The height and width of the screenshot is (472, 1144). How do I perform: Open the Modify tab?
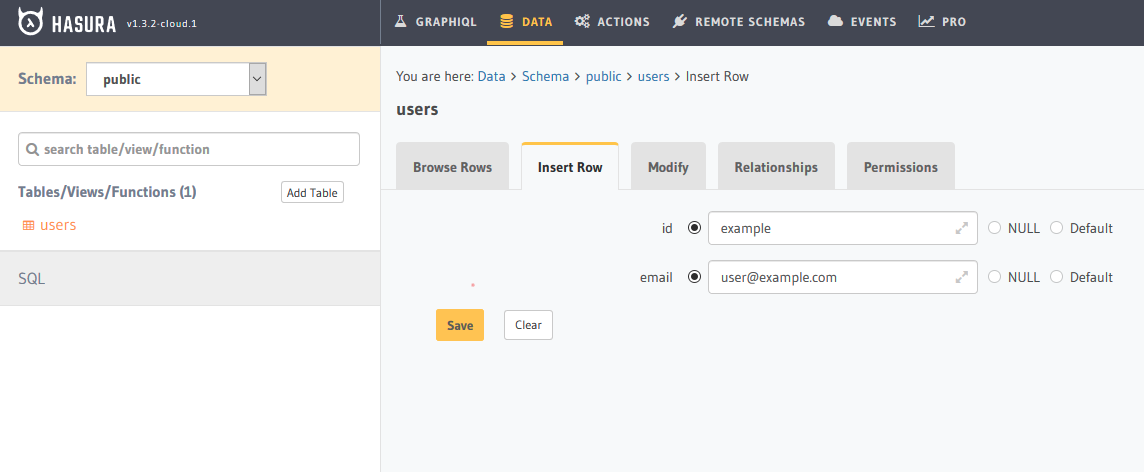(x=668, y=166)
